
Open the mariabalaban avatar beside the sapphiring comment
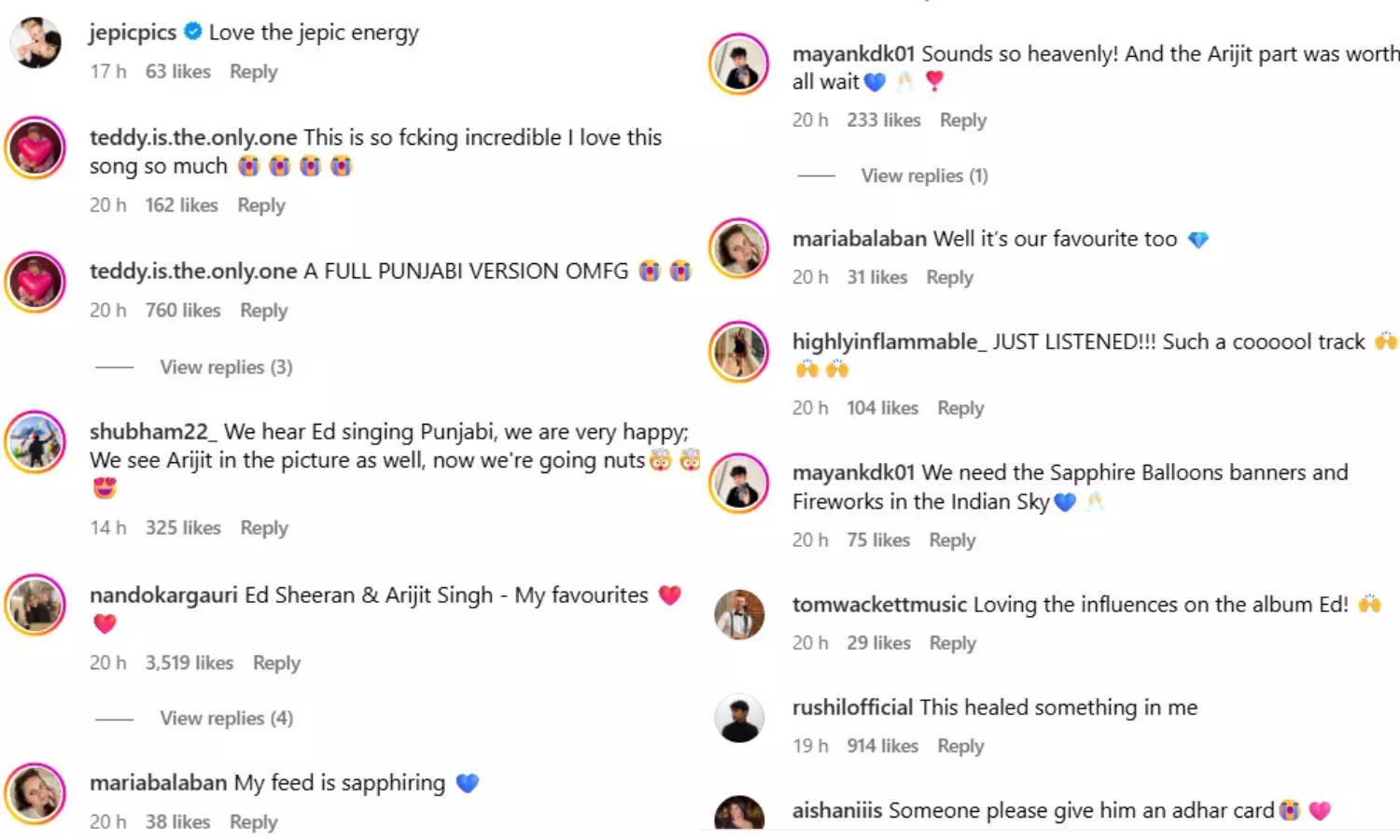click(x=35, y=793)
